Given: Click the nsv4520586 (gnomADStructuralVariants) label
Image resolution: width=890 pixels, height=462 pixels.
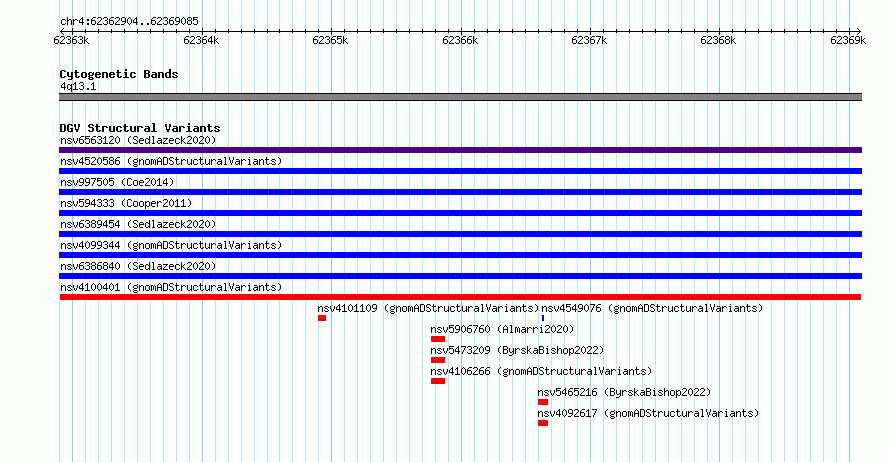Looking at the screenshot, I should click(171, 161).
